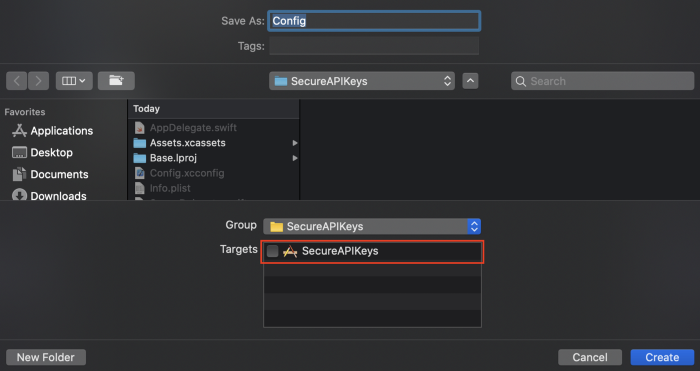Image resolution: width=700 pixels, height=371 pixels.
Task: Select Info.plist file
Action: pyautogui.click(x=214, y=188)
